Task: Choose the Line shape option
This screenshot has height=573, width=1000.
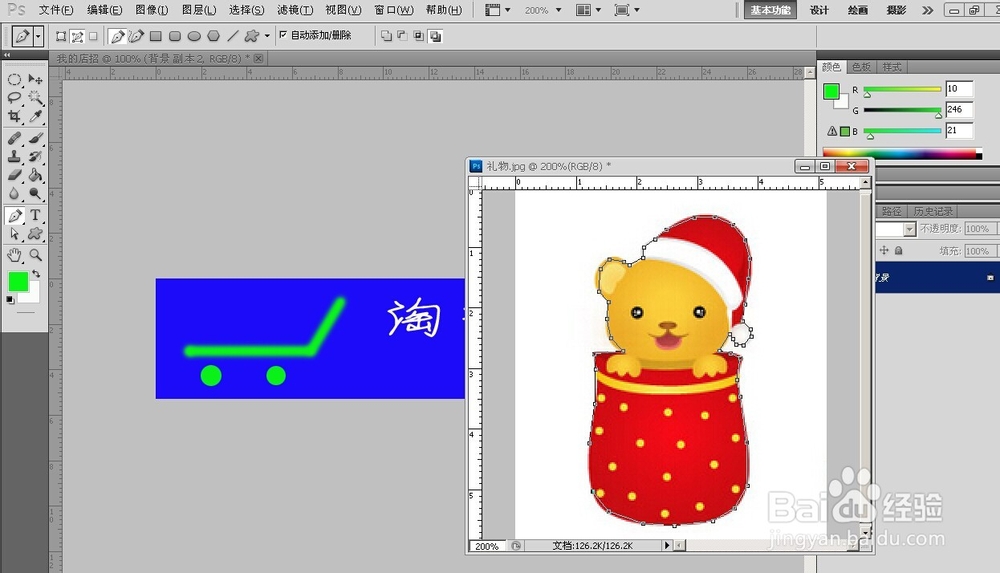Action: click(233, 36)
